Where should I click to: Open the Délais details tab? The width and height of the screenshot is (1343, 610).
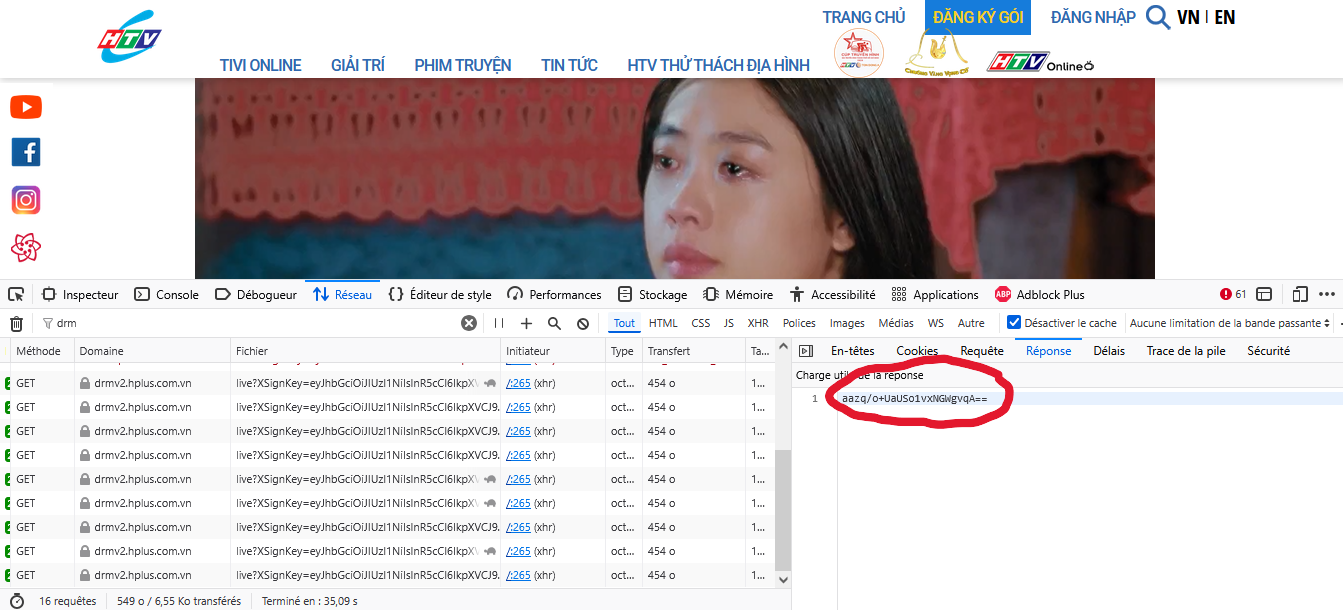pos(1109,351)
